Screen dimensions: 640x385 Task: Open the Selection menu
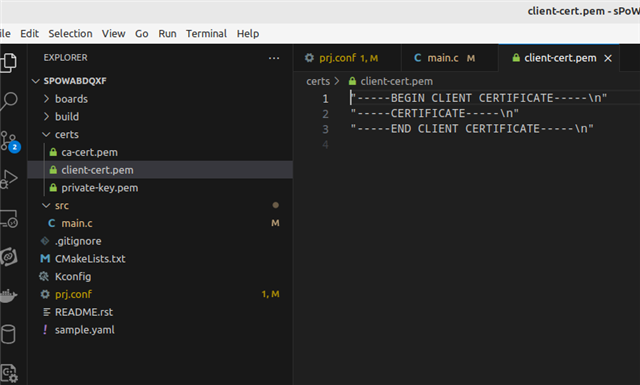[70, 33]
